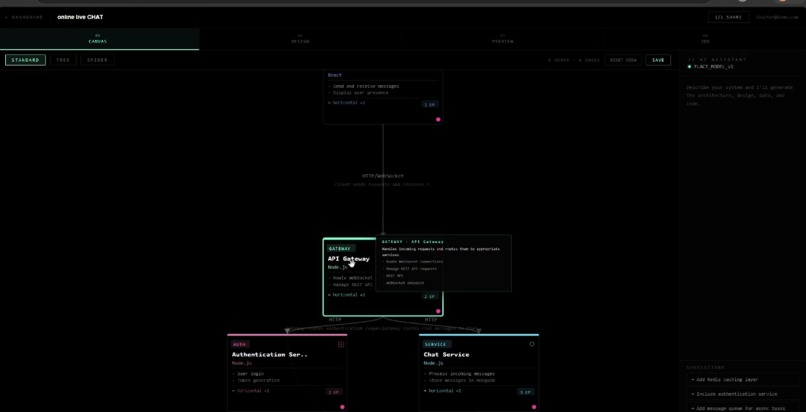The width and height of the screenshot is (806, 412).
Task: Click the pink dot on React node
Action: [438, 119]
